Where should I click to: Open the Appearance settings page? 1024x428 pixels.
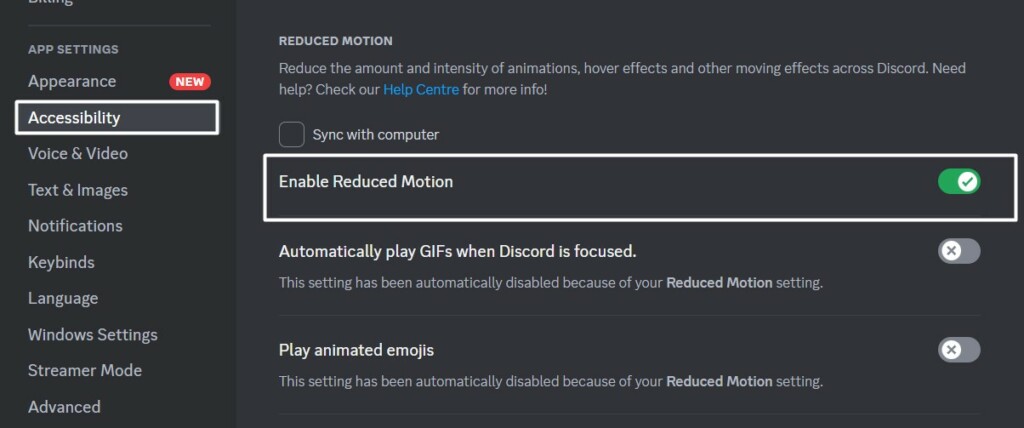[72, 81]
